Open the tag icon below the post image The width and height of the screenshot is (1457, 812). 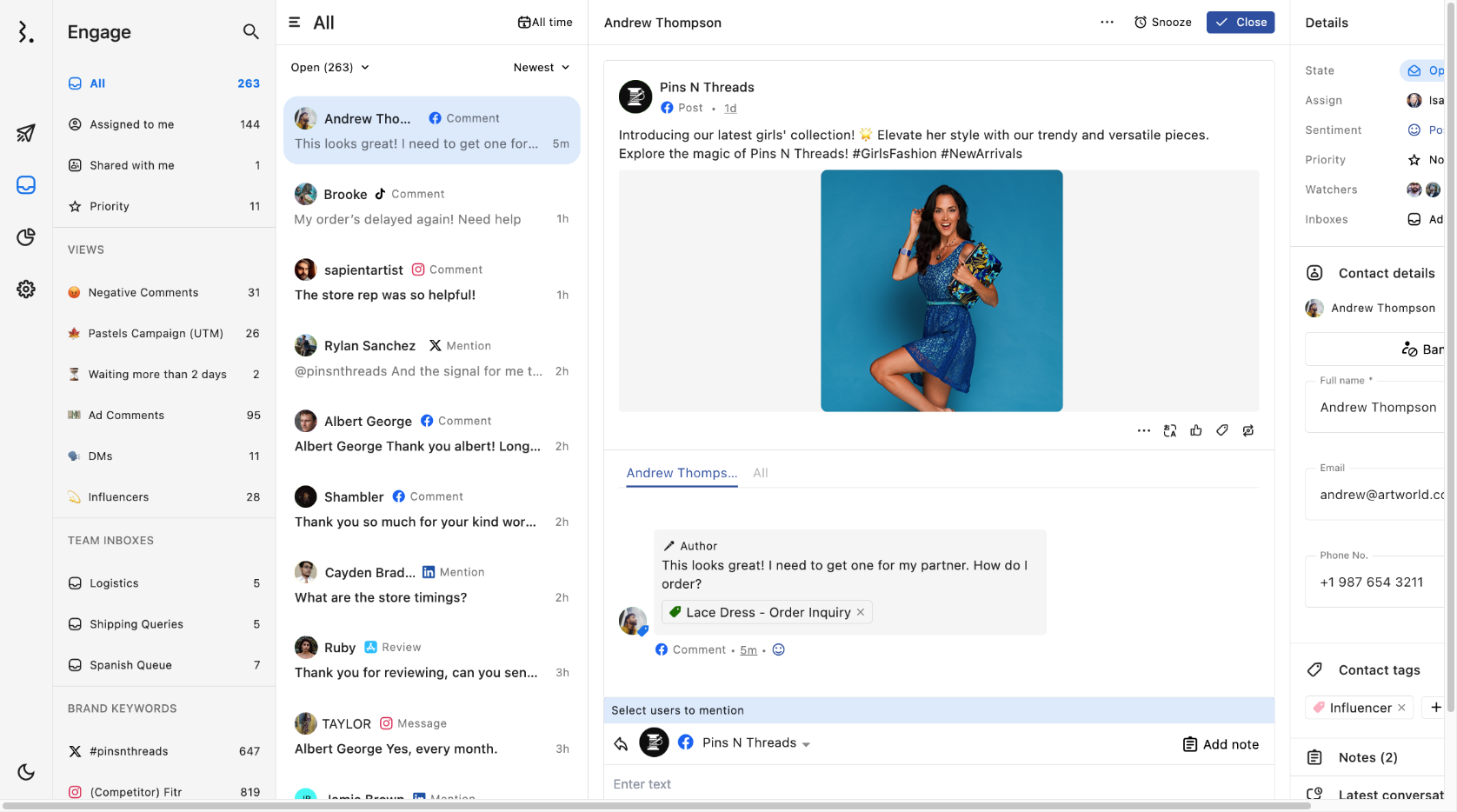(1222, 430)
